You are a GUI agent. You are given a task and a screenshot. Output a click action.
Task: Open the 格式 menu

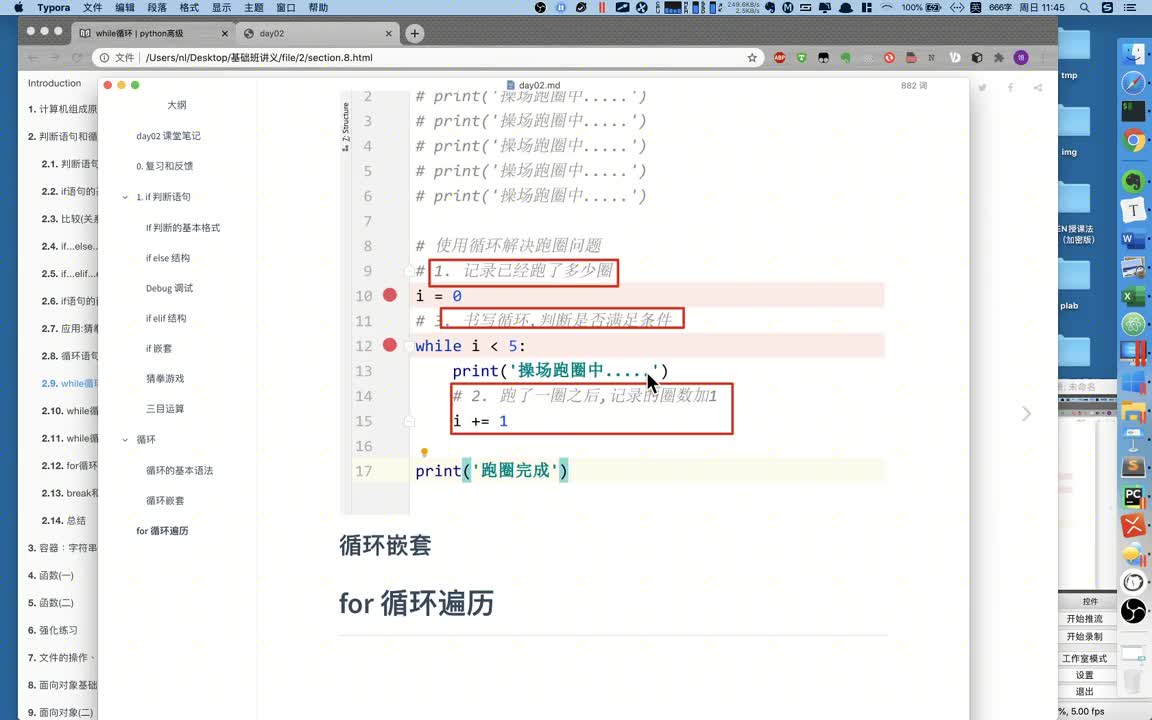(189, 7)
